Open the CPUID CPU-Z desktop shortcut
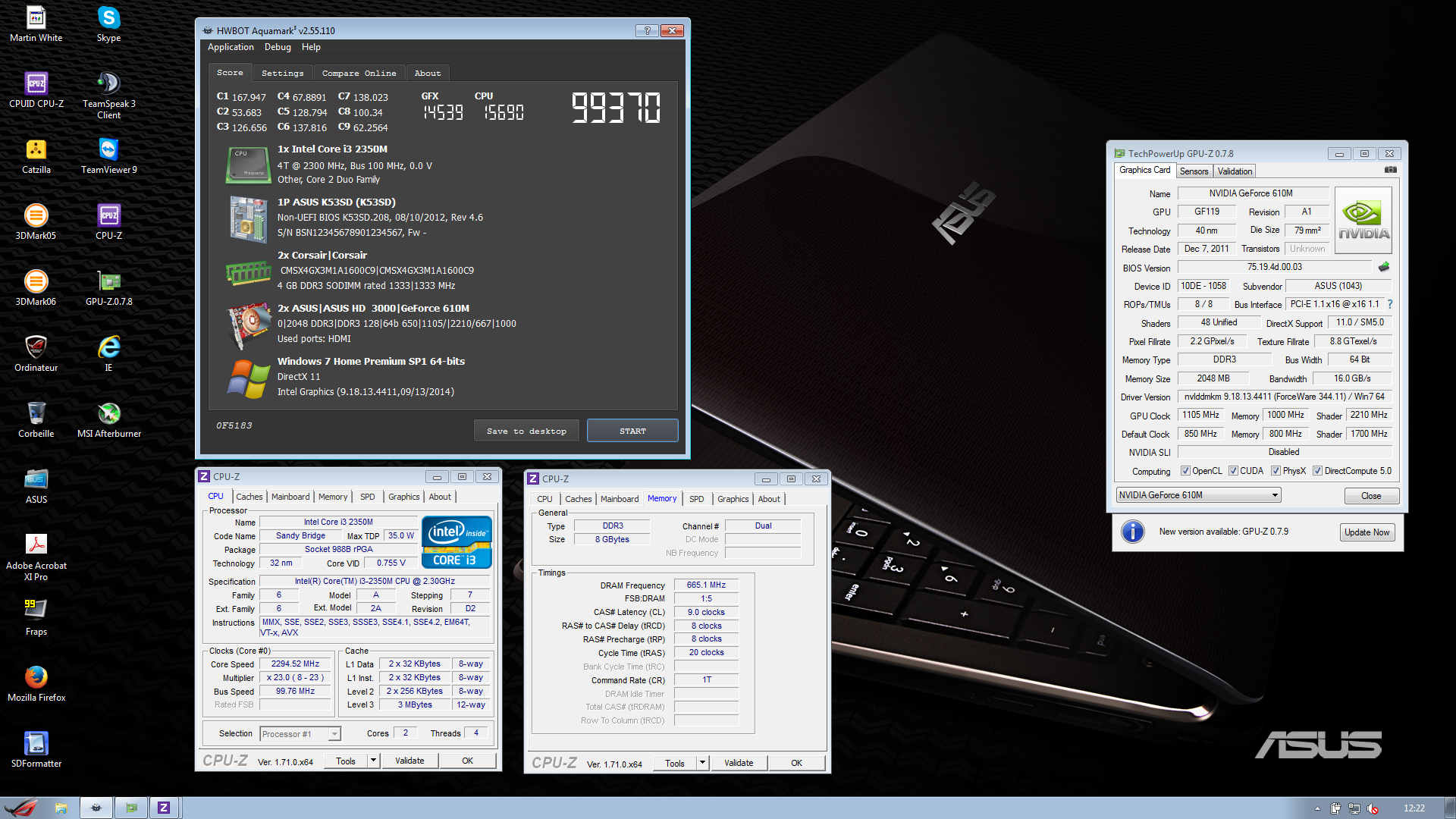The height and width of the screenshot is (819, 1456). click(36, 89)
